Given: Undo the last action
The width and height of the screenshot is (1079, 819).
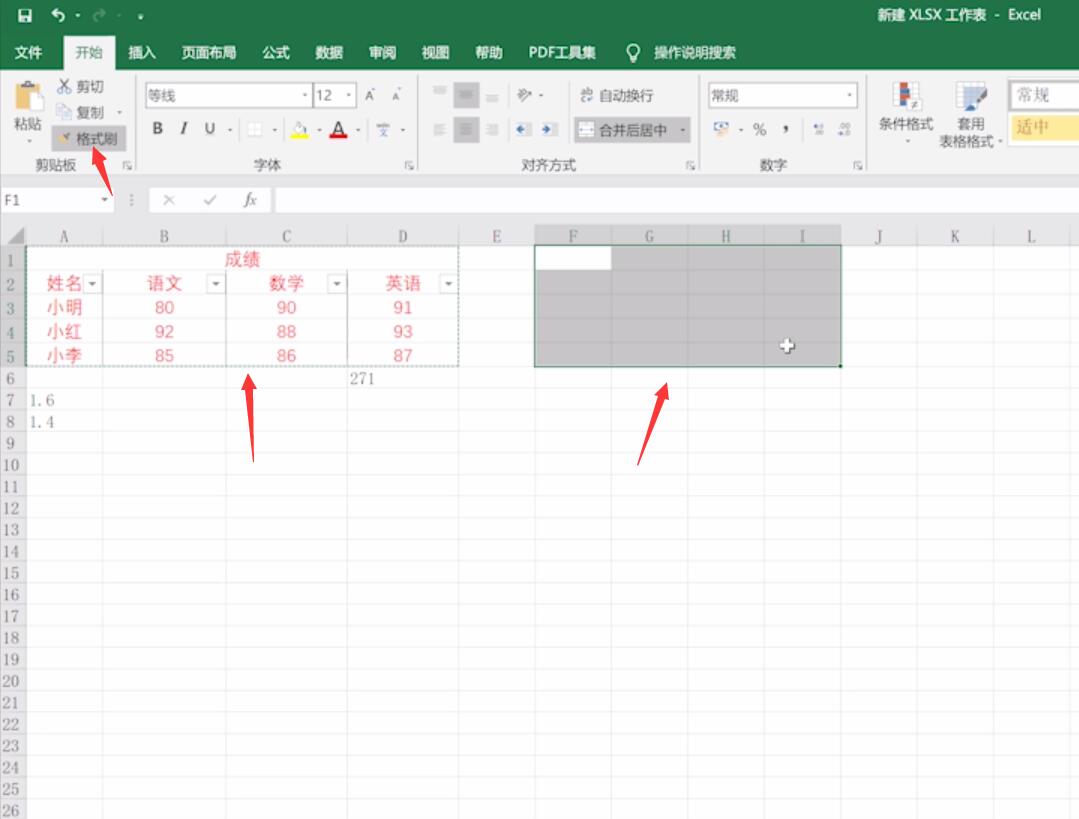Looking at the screenshot, I should click(x=58, y=15).
